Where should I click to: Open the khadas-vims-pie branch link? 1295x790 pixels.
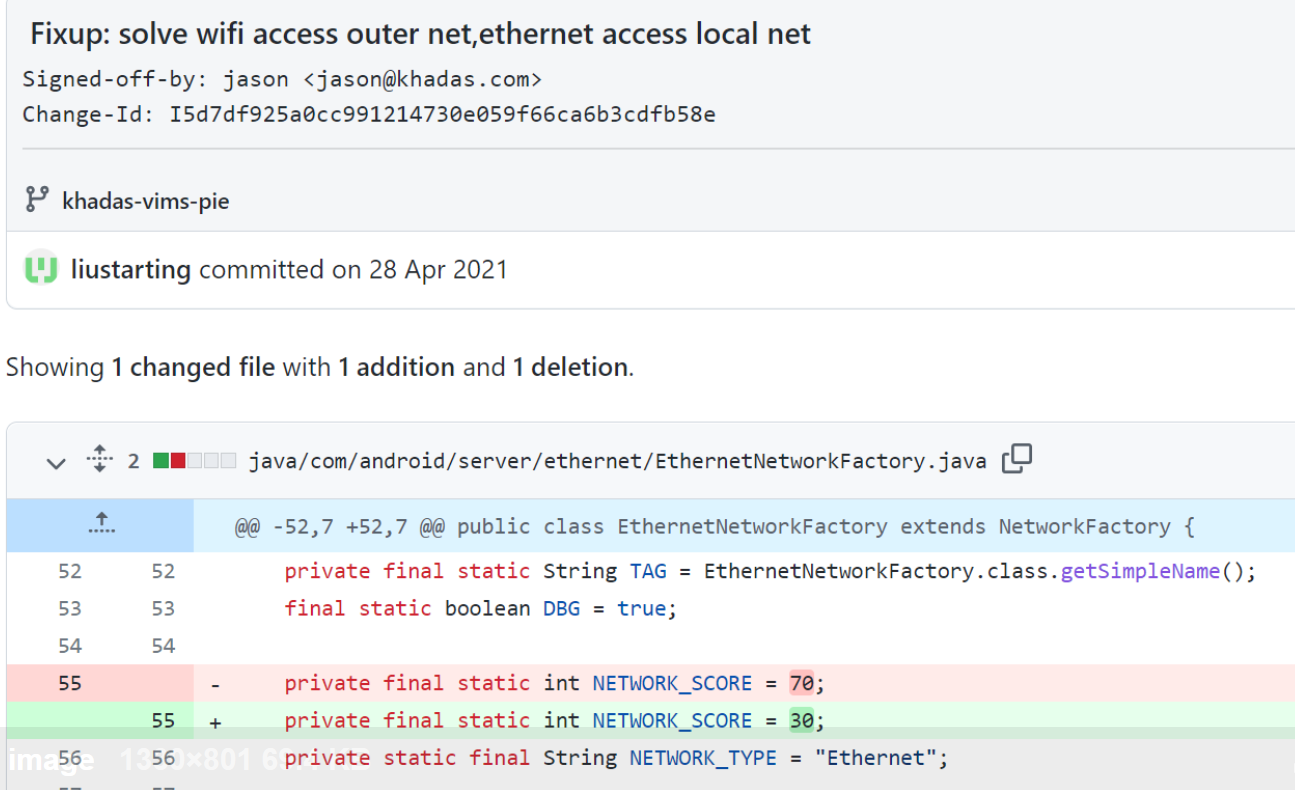click(x=146, y=201)
